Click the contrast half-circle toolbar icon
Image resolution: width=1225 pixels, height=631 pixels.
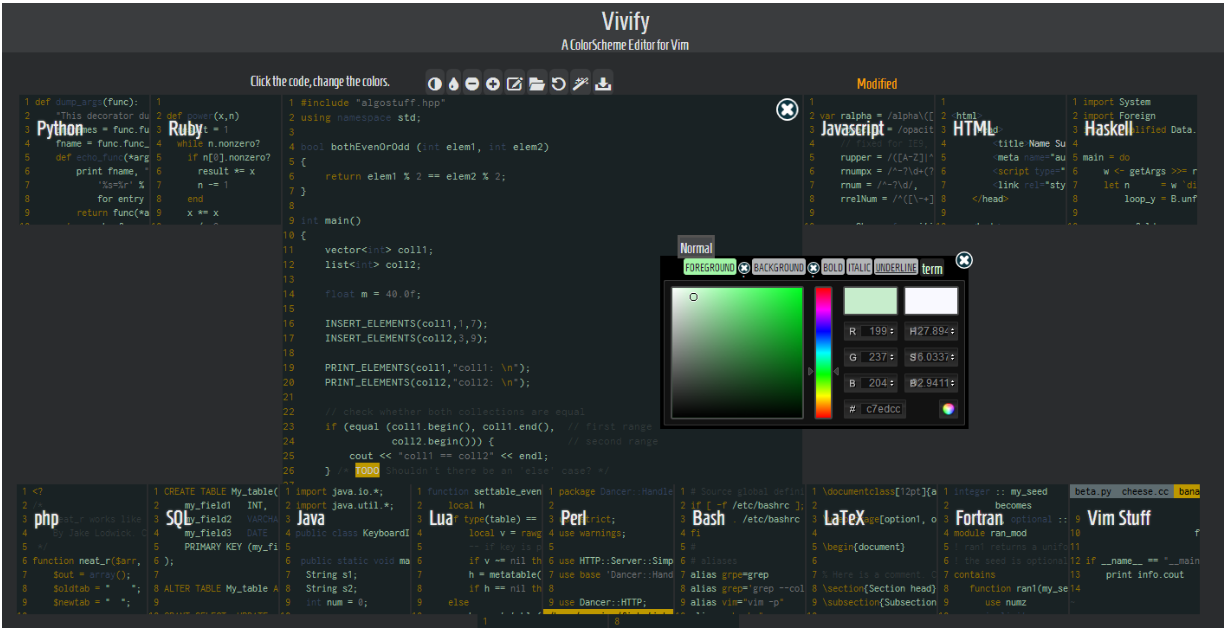pyautogui.click(x=435, y=84)
